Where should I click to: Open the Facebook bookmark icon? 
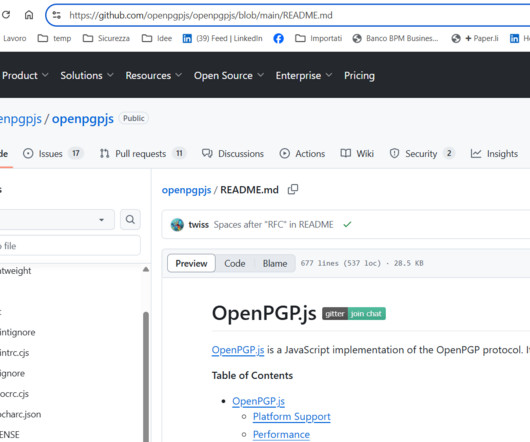click(x=279, y=38)
